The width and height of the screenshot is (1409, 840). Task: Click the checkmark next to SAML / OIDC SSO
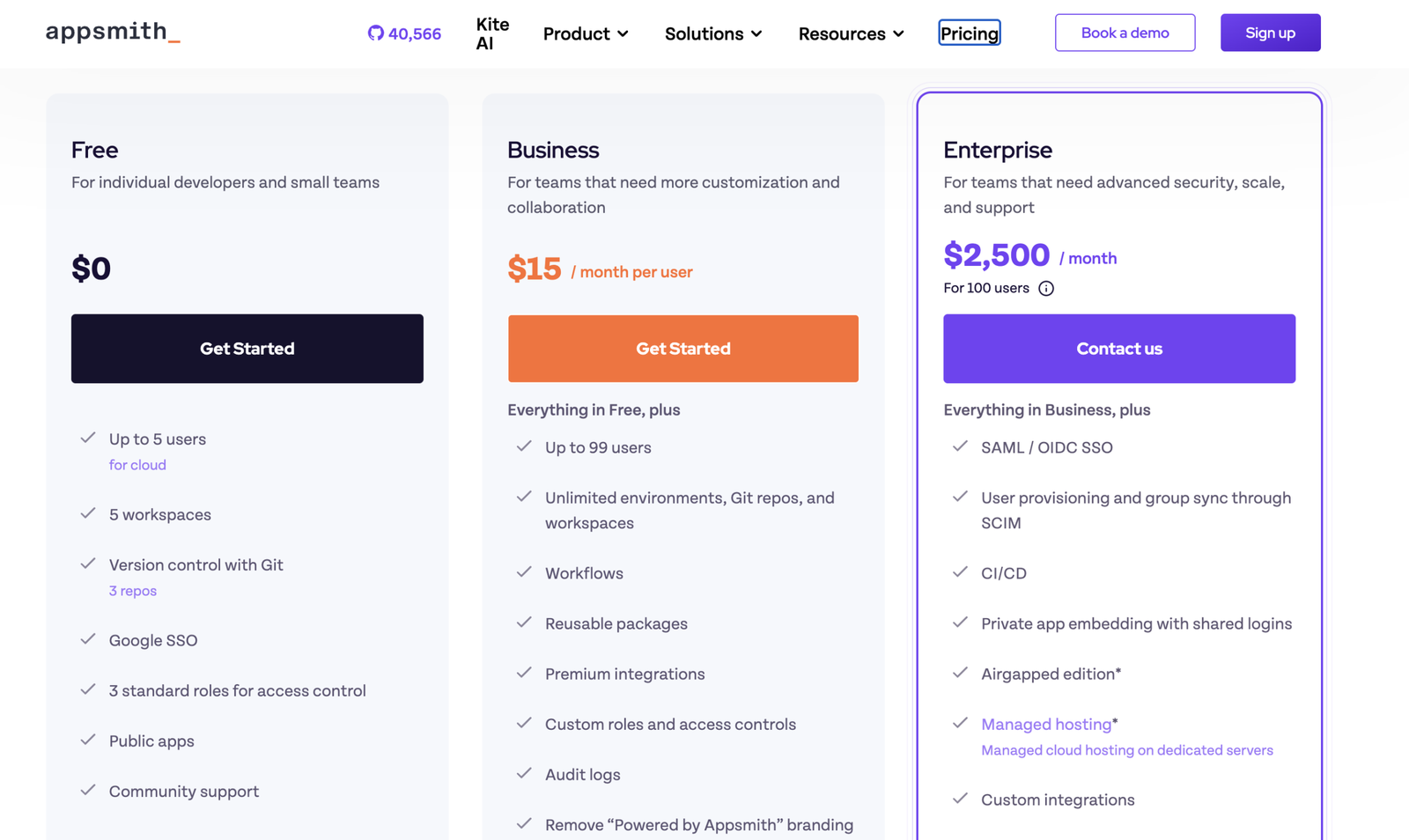[960, 446]
